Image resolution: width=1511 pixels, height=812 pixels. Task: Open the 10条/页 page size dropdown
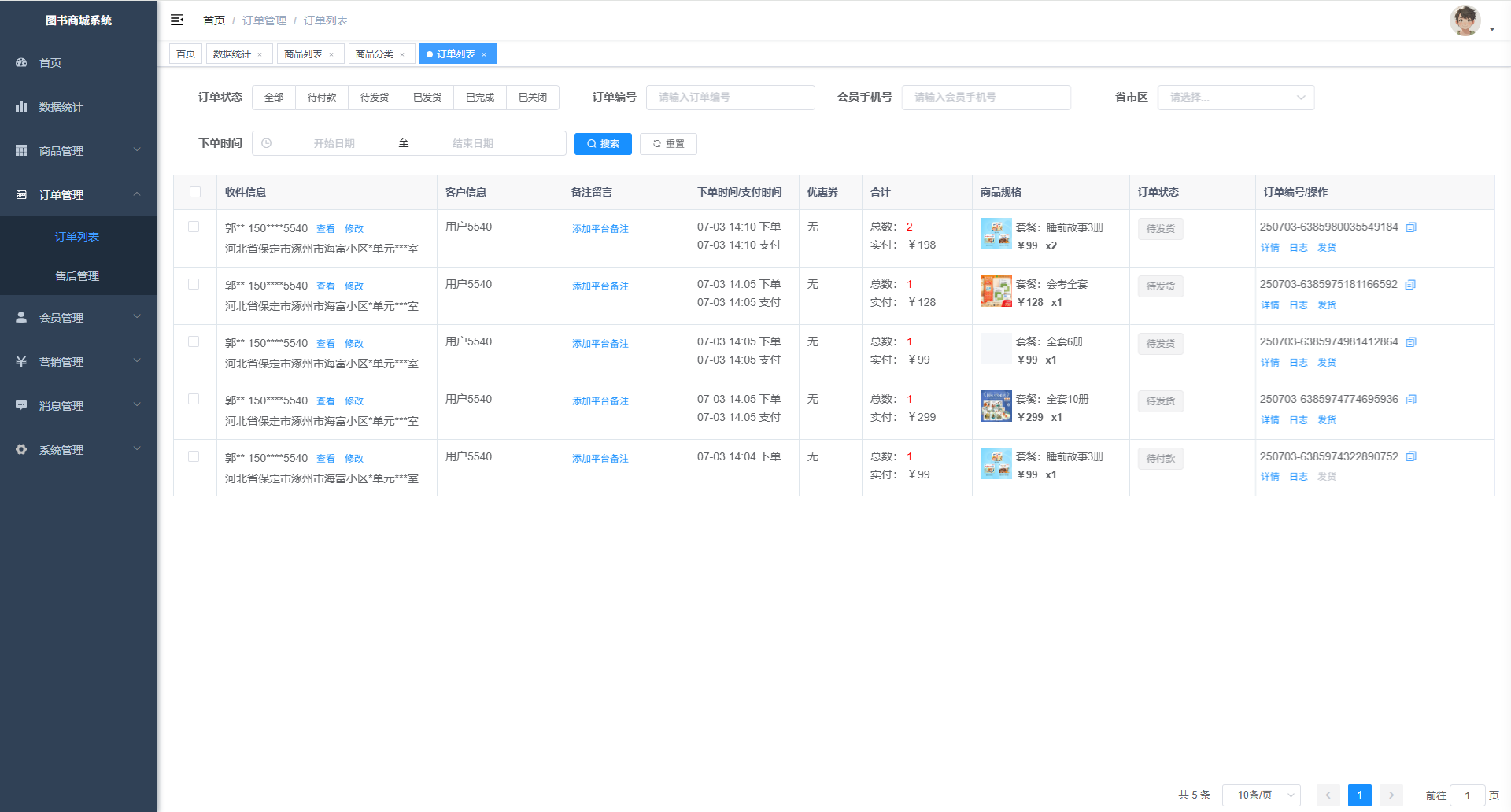coord(1261,795)
